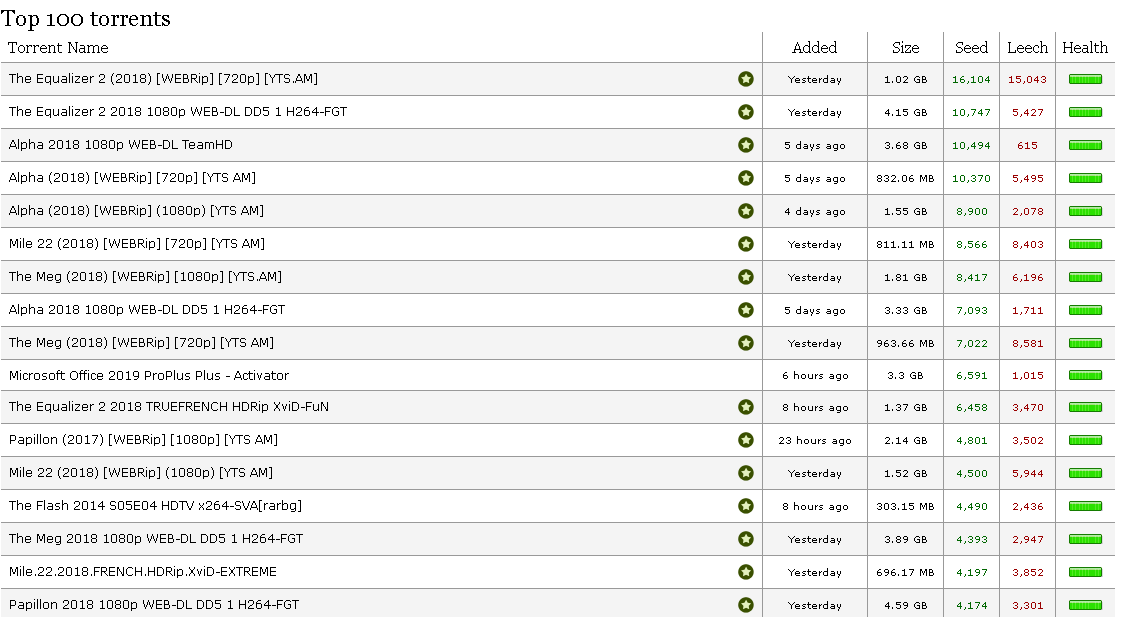Open The Flash 2014 S05E04 HDTV torrent
The image size is (1125, 617).
[x=155, y=506]
